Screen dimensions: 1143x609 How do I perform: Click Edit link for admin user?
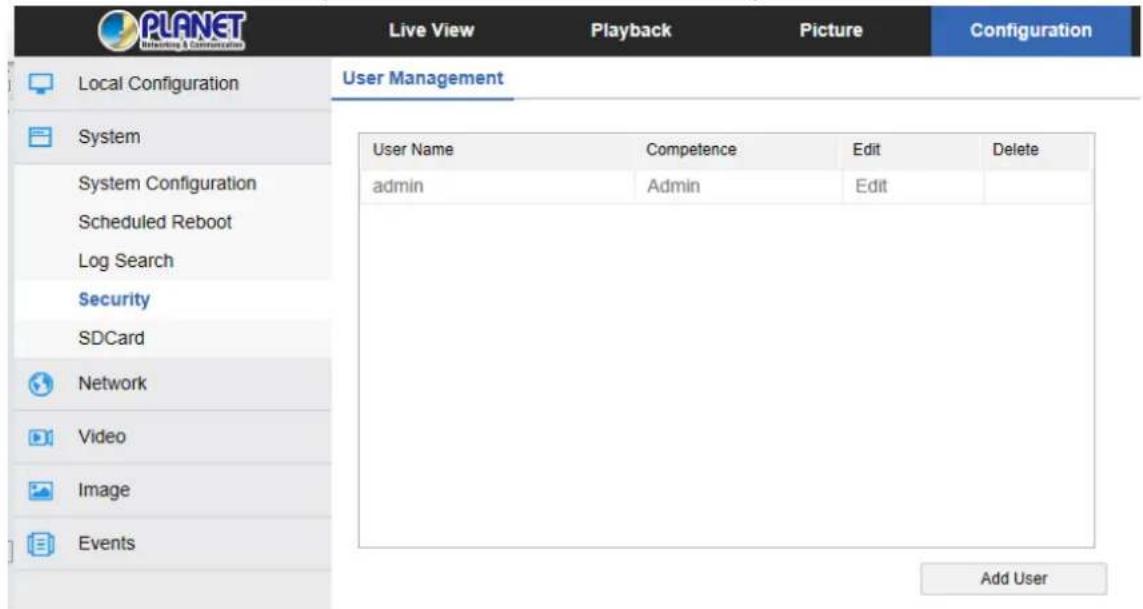click(x=871, y=186)
